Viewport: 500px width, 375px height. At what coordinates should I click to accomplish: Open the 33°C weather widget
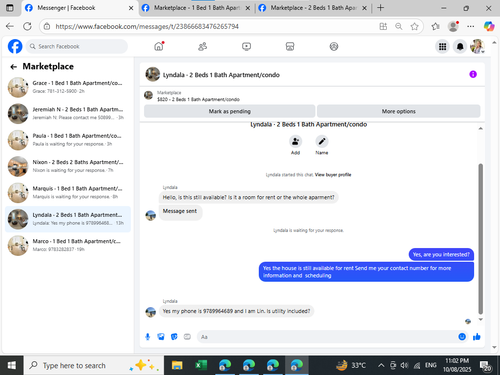tap(351, 365)
